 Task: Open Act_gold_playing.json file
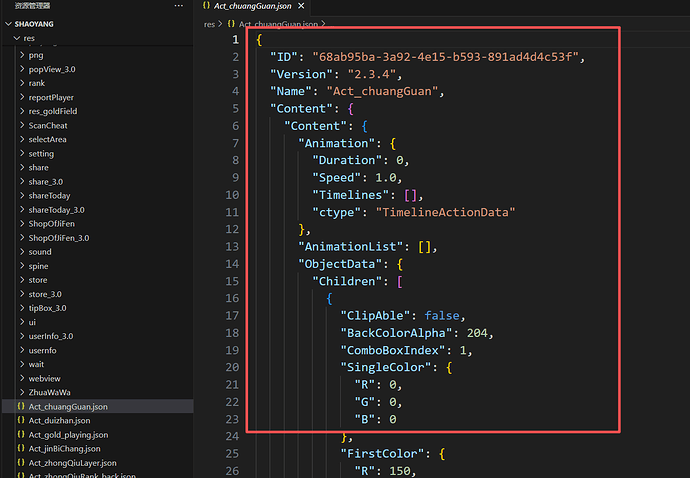tap(68, 435)
